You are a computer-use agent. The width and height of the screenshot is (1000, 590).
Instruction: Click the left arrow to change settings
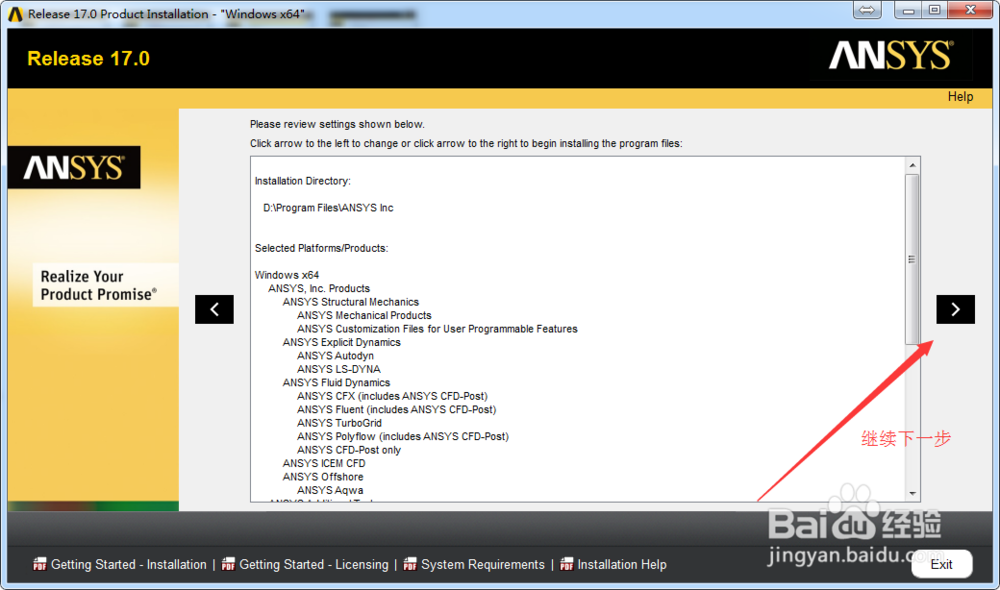[x=214, y=309]
